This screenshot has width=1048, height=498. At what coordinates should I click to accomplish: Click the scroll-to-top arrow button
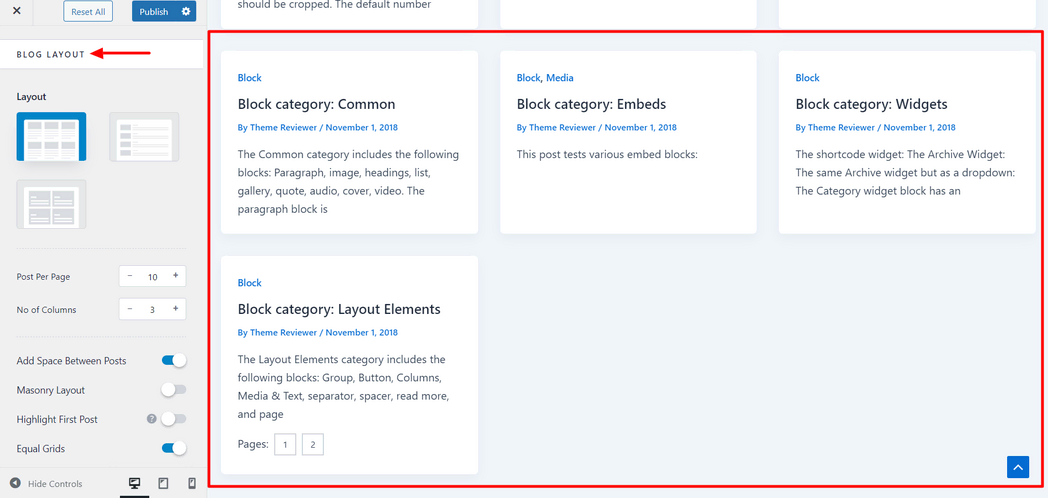point(1018,467)
